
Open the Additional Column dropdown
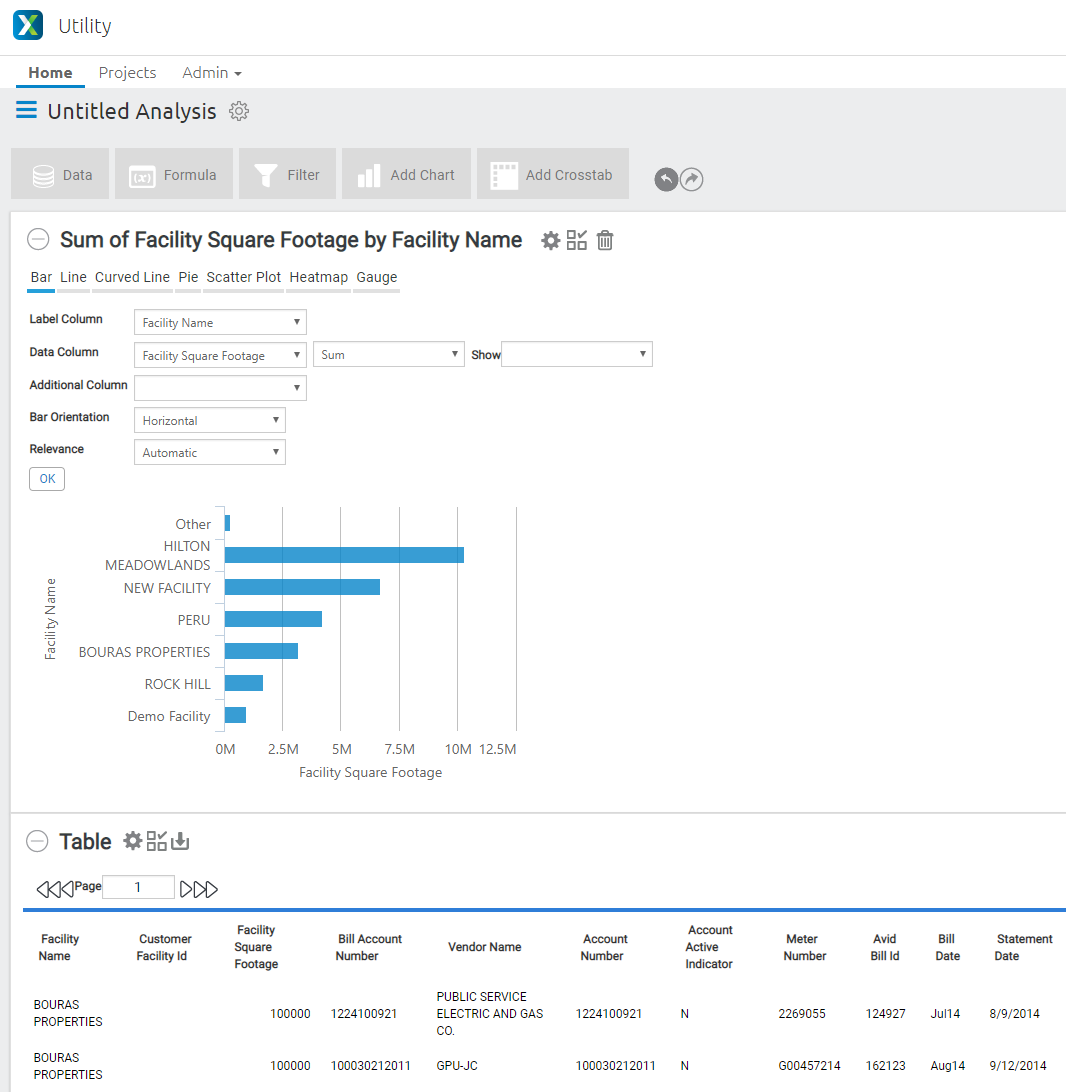220,388
